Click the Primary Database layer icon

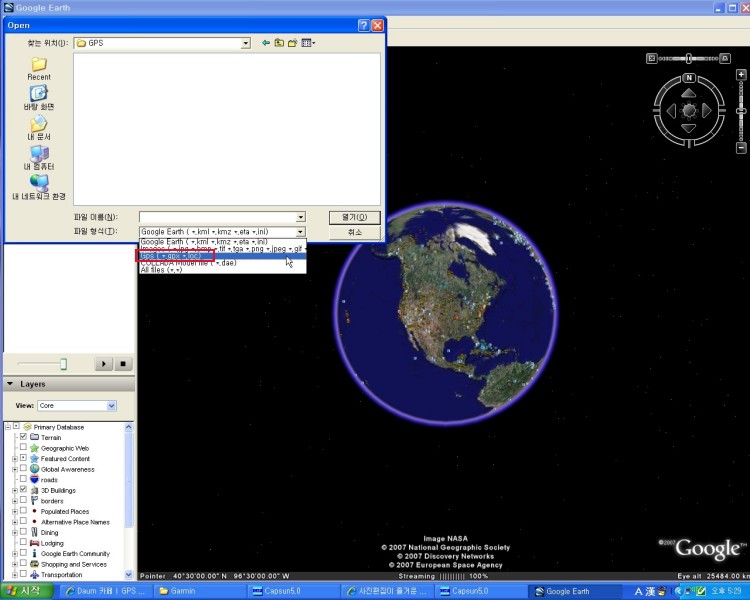tap(27, 427)
